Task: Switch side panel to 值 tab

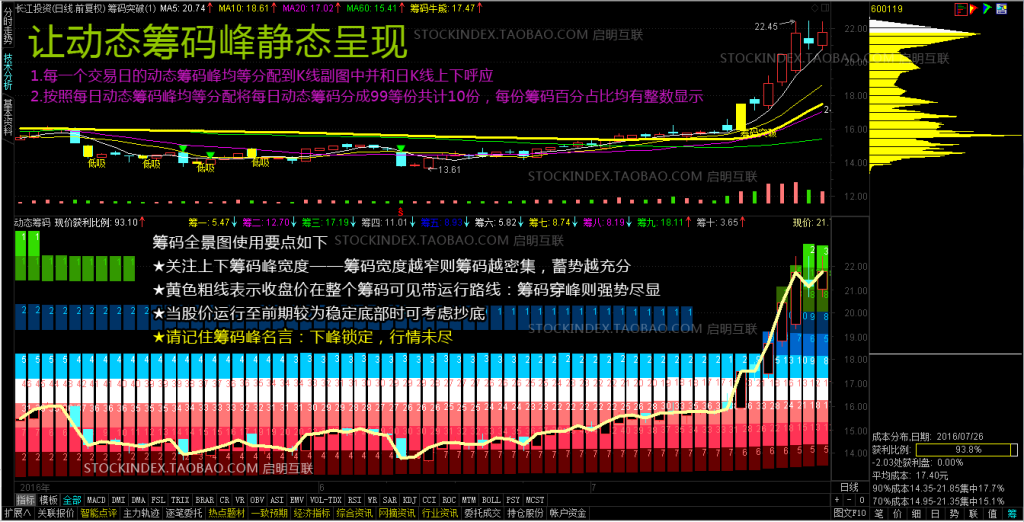Action: tap(993, 514)
